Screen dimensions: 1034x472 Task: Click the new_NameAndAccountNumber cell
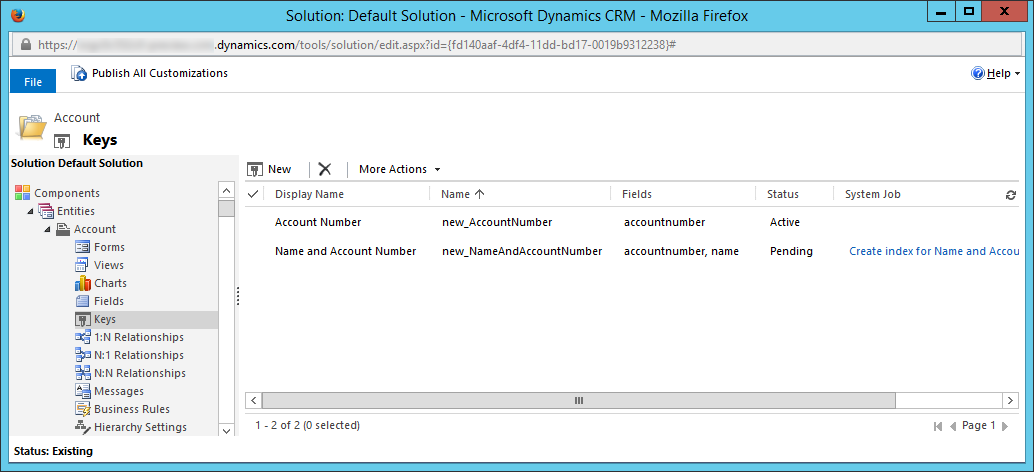pos(522,251)
